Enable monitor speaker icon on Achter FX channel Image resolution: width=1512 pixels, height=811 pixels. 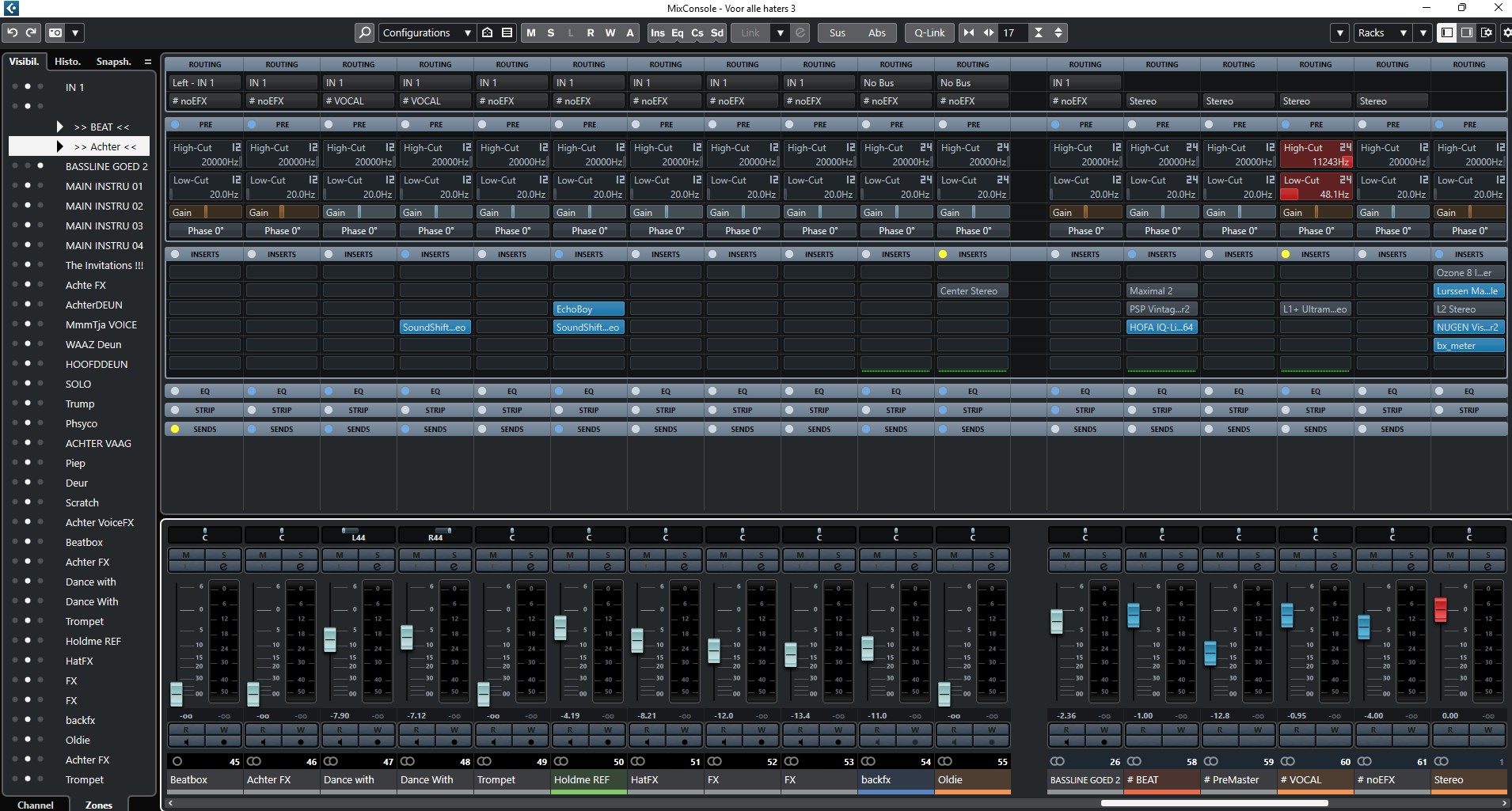click(x=263, y=742)
